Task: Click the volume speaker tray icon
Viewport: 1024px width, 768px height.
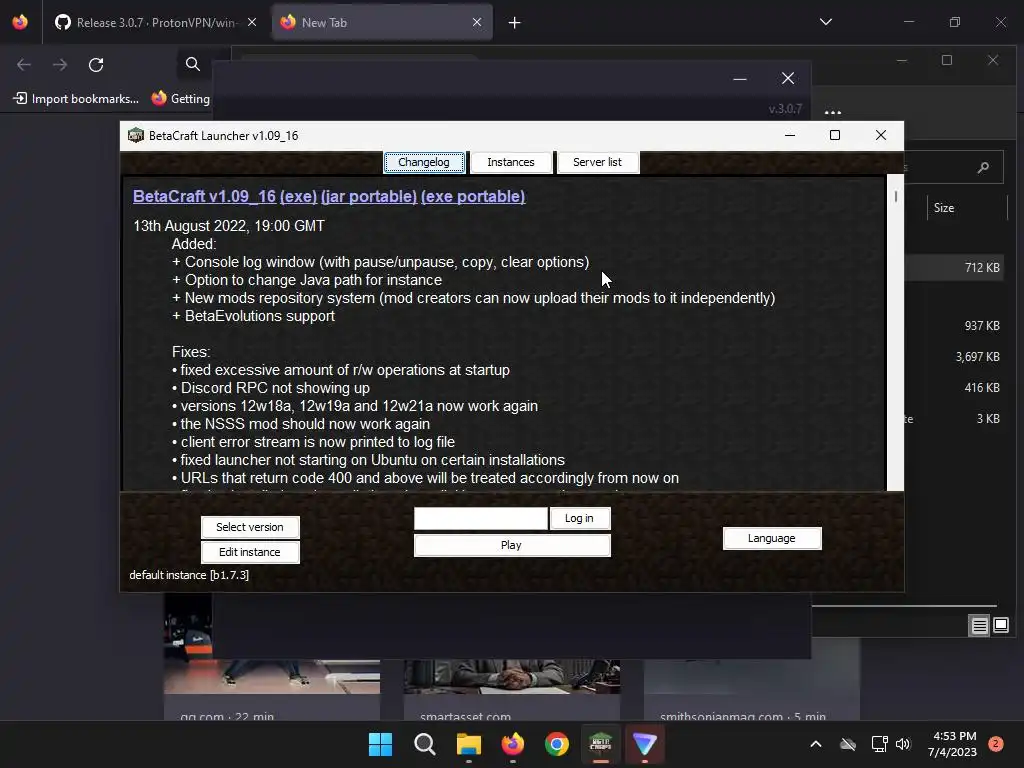Action: click(903, 744)
